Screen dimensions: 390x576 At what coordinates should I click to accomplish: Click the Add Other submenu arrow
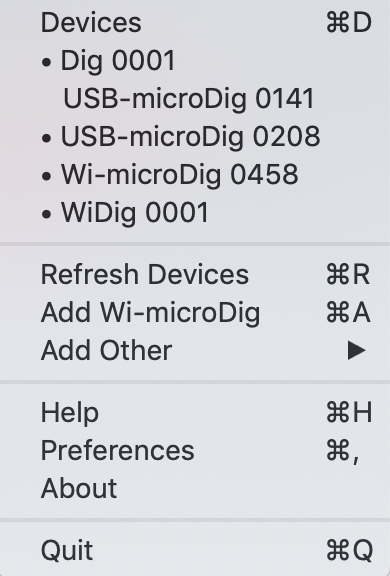tap(356, 350)
